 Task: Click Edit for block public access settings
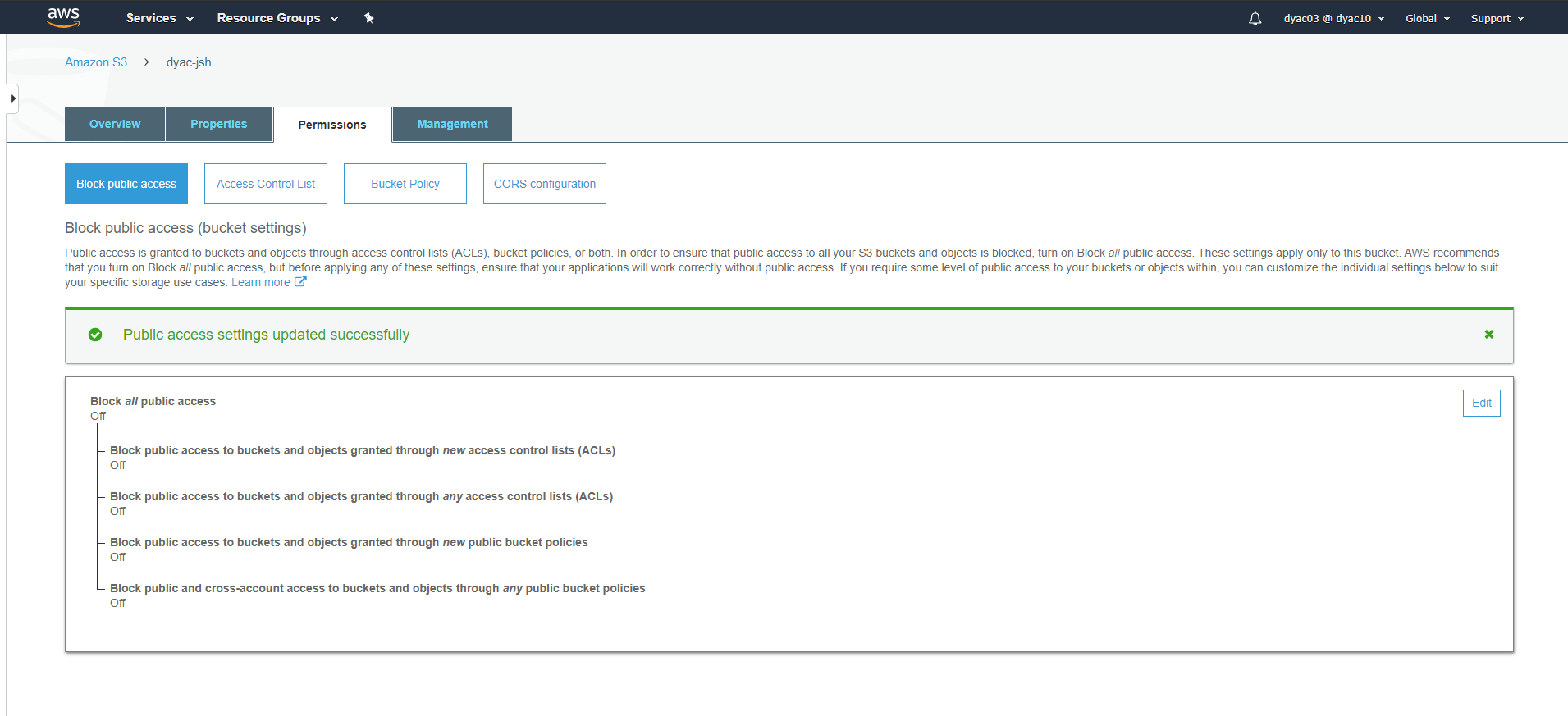1481,403
